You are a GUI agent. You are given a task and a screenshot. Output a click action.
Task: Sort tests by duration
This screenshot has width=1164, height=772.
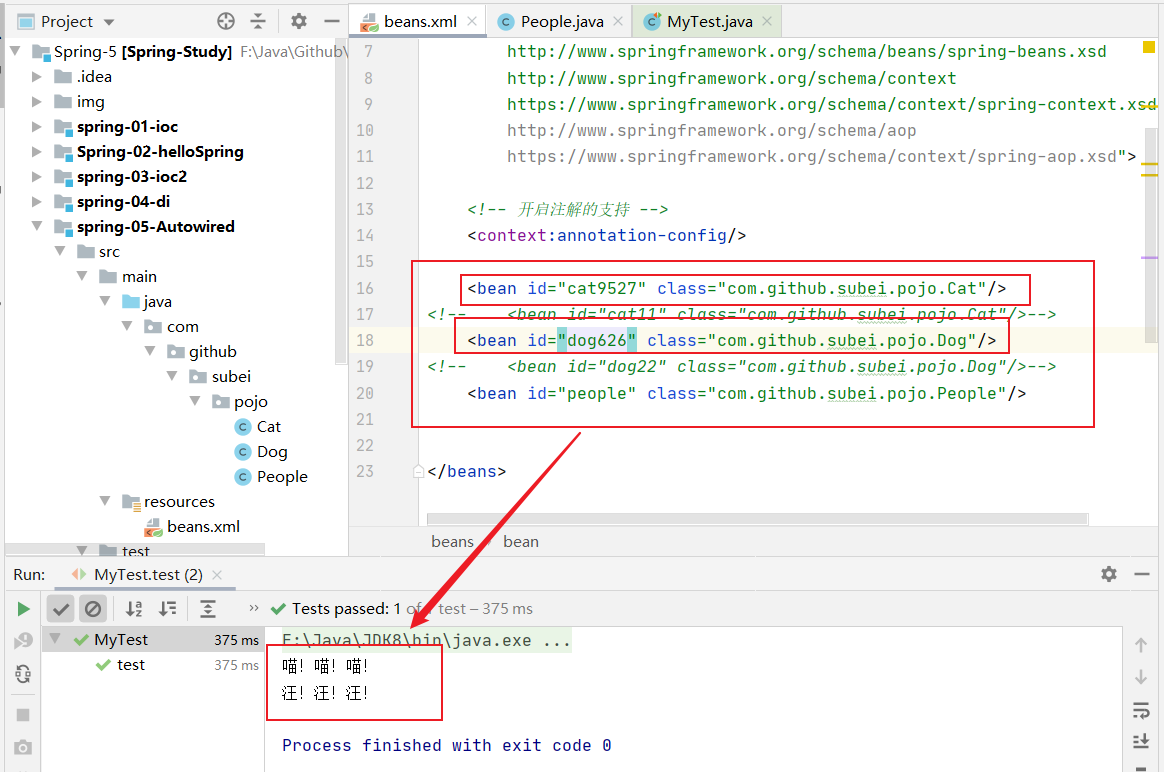pos(168,609)
